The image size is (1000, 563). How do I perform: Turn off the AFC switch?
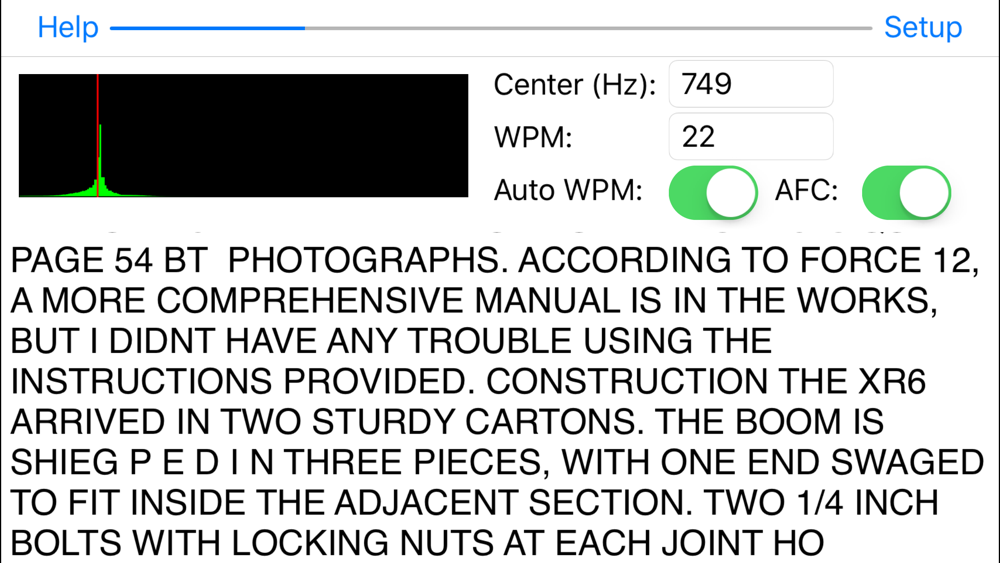[x=906, y=193]
